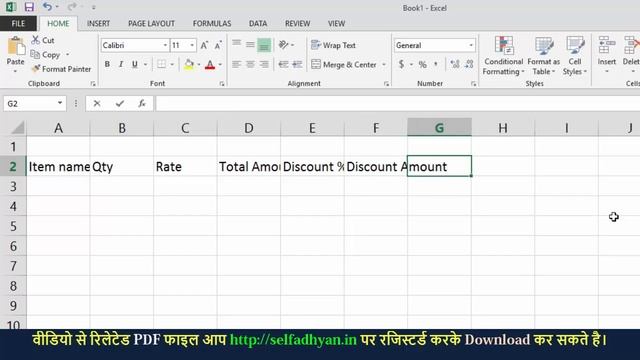This screenshot has height=360, width=640.
Task: Align text left icon
Action: (236, 64)
